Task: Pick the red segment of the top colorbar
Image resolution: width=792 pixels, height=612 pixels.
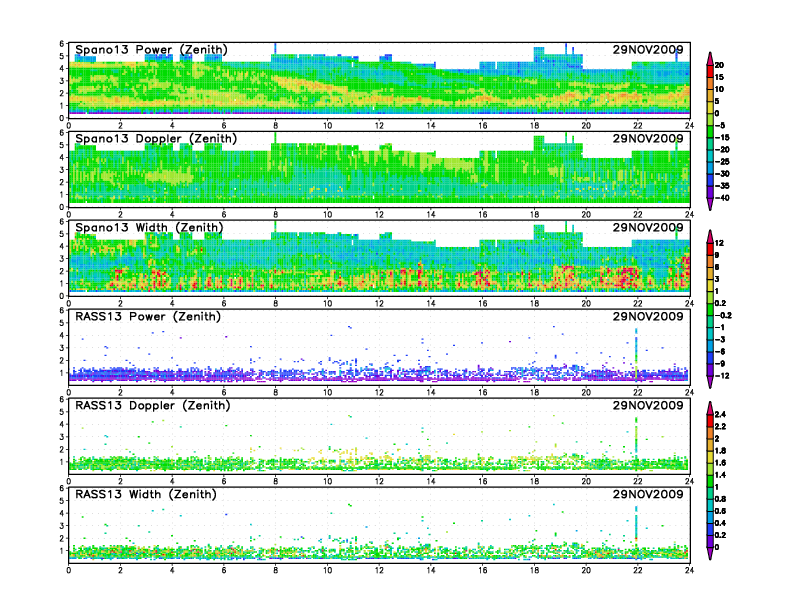Action: (710, 71)
